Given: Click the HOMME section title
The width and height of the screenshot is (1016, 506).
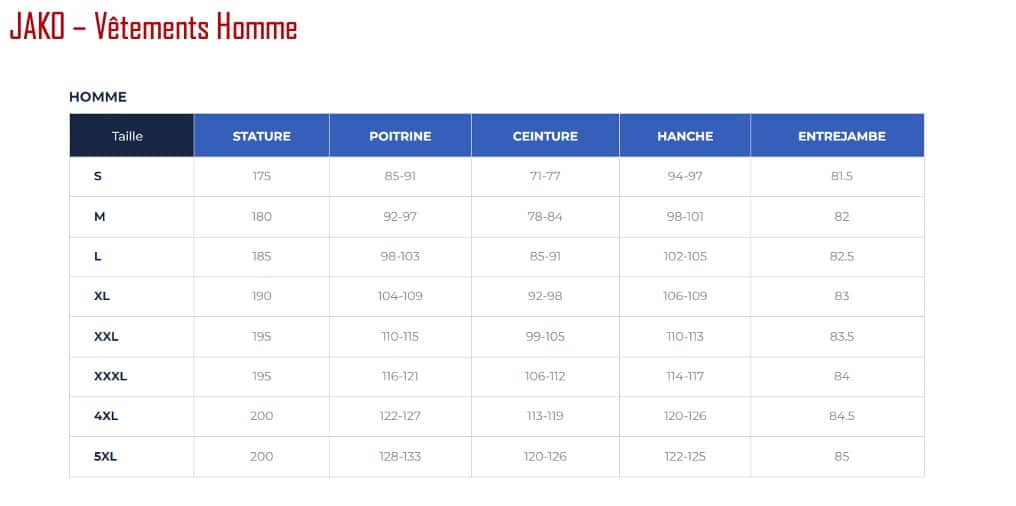Looking at the screenshot, I should coord(98,97).
